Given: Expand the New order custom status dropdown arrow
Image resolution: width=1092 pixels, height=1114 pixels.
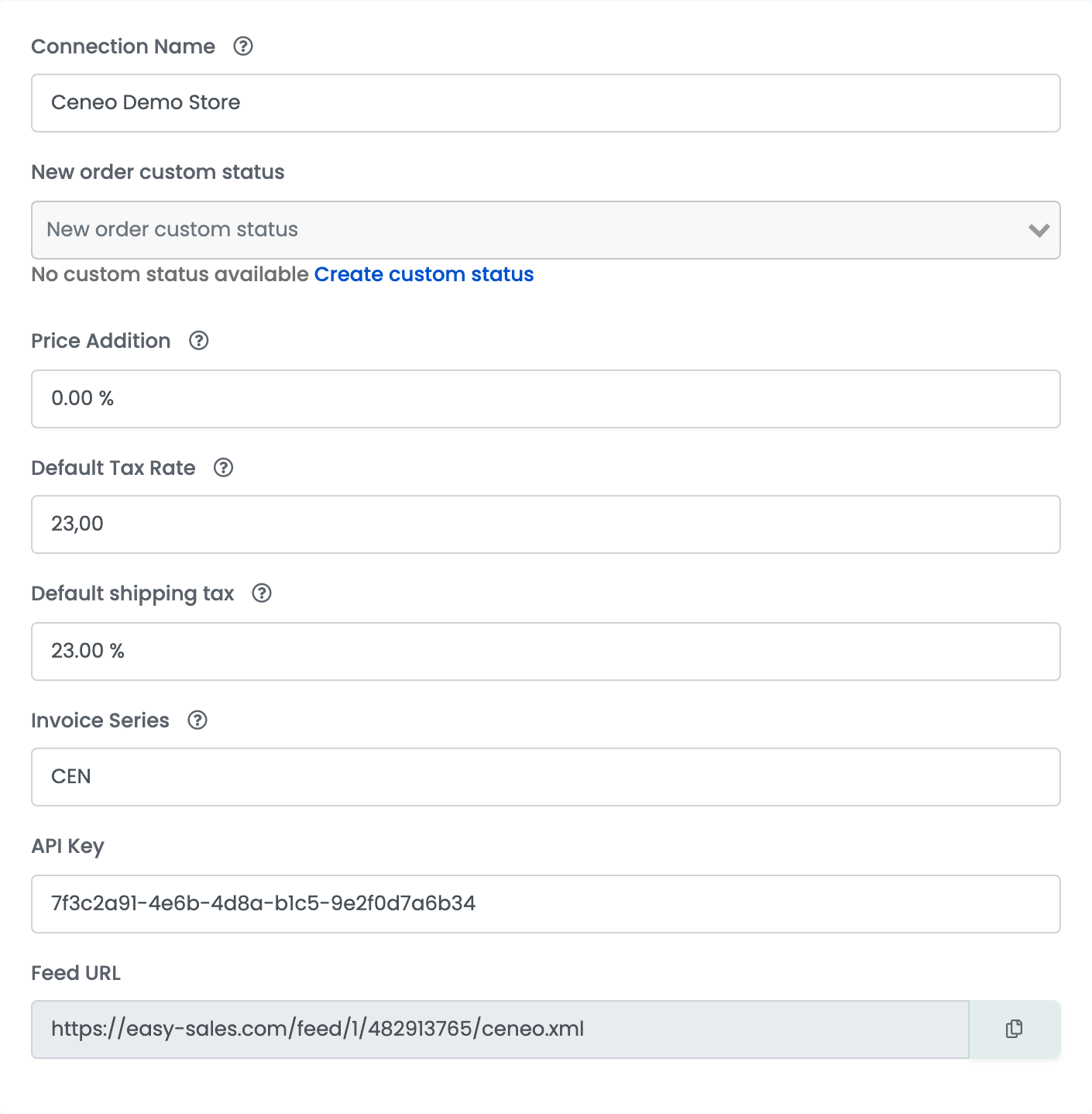Looking at the screenshot, I should click(x=1039, y=230).
